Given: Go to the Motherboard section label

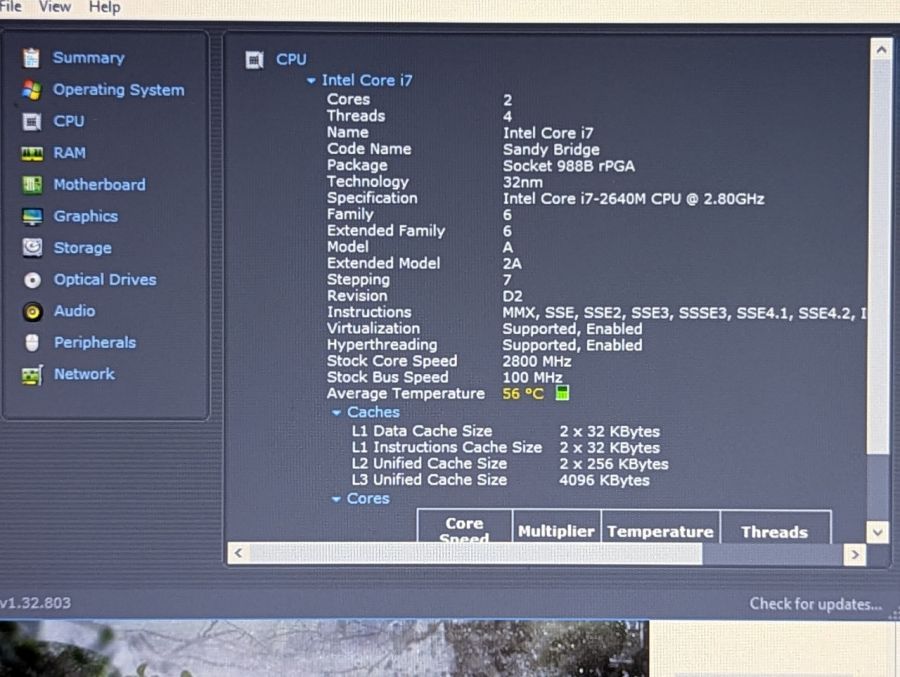Looking at the screenshot, I should [99, 185].
